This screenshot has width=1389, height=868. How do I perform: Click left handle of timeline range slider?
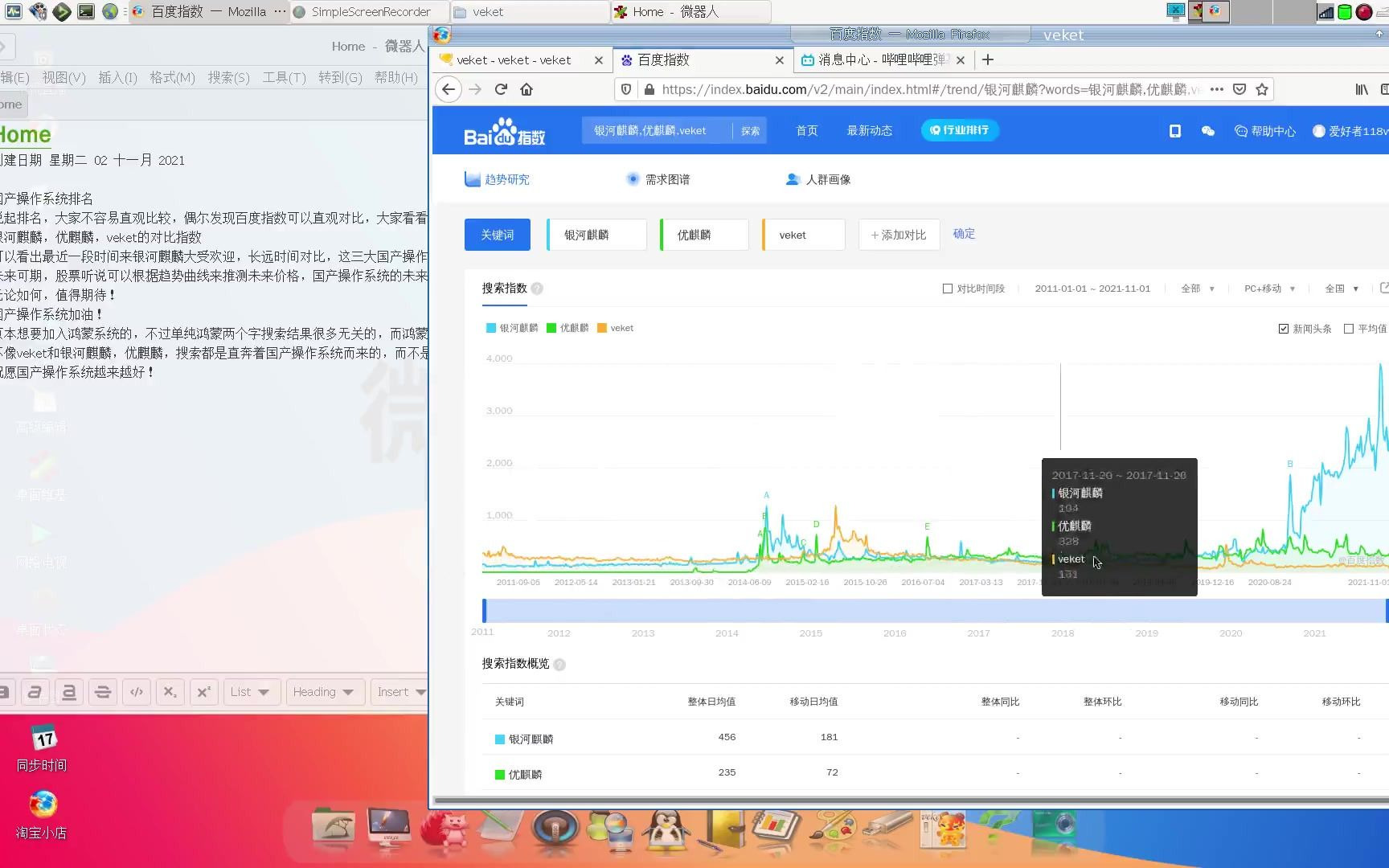click(484, 611)
